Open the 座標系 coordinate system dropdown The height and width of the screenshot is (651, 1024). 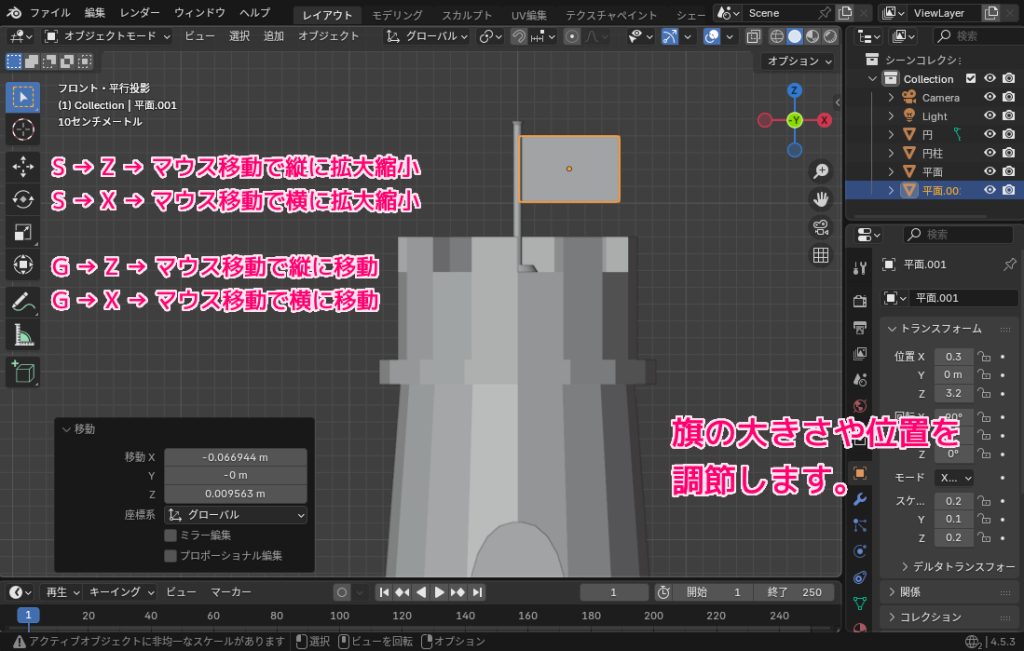coord(235,514)
